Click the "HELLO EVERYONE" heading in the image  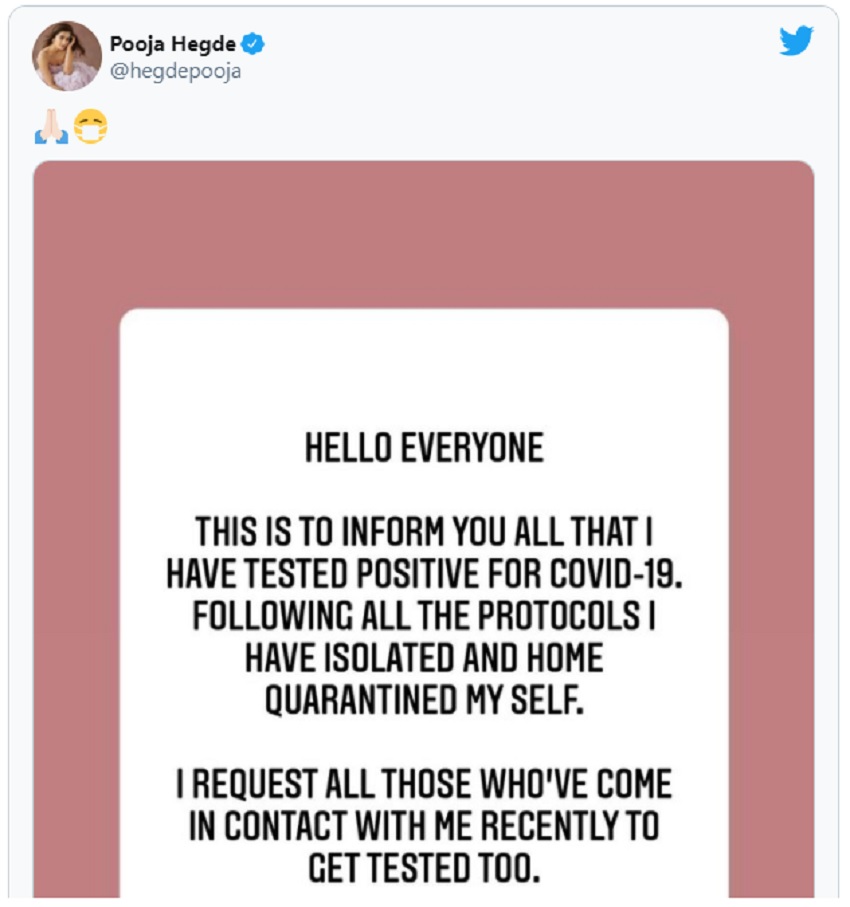pos(424,449)
